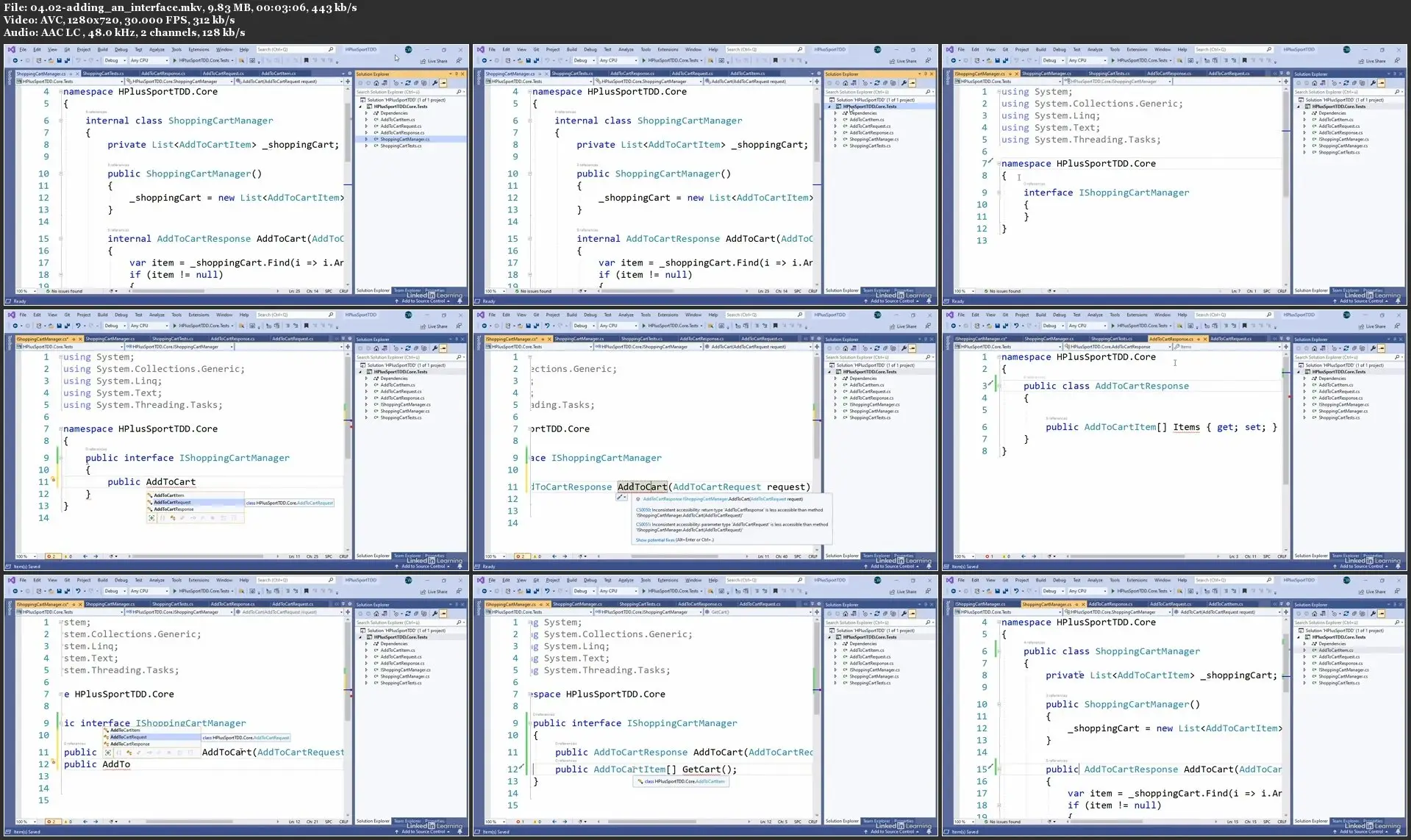The image size is (1411, 840).
Task: In the CS0050 tooltip frame, click Save All icon
Action: click(537, 326)
